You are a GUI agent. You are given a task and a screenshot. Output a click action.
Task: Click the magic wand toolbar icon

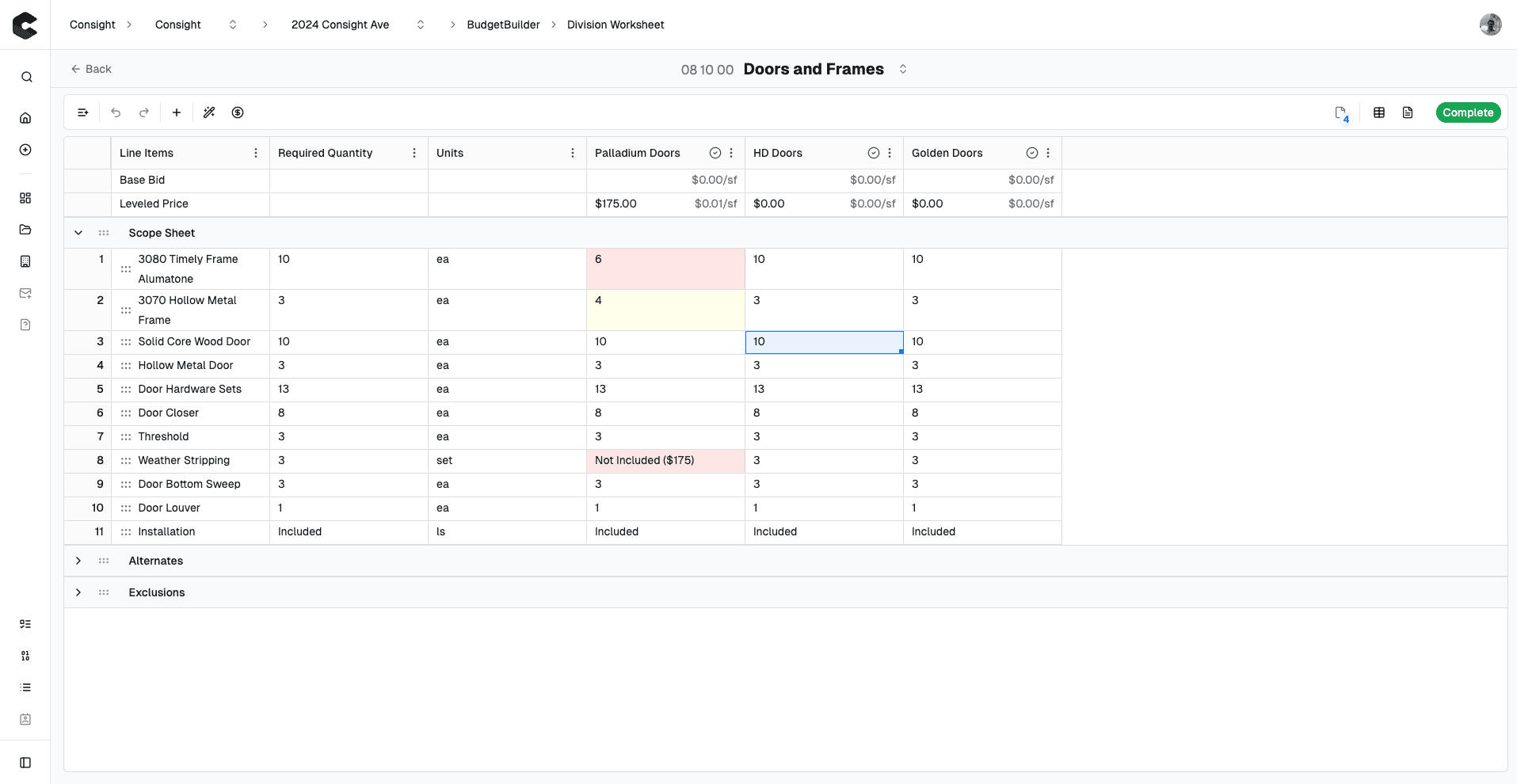point(209,112)
